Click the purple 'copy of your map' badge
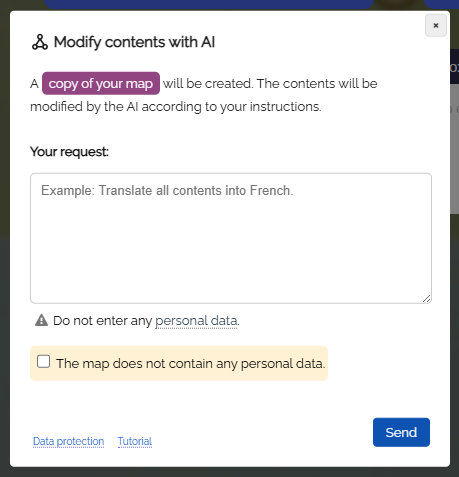Screen dimensions: 459x477 point(101,83)
